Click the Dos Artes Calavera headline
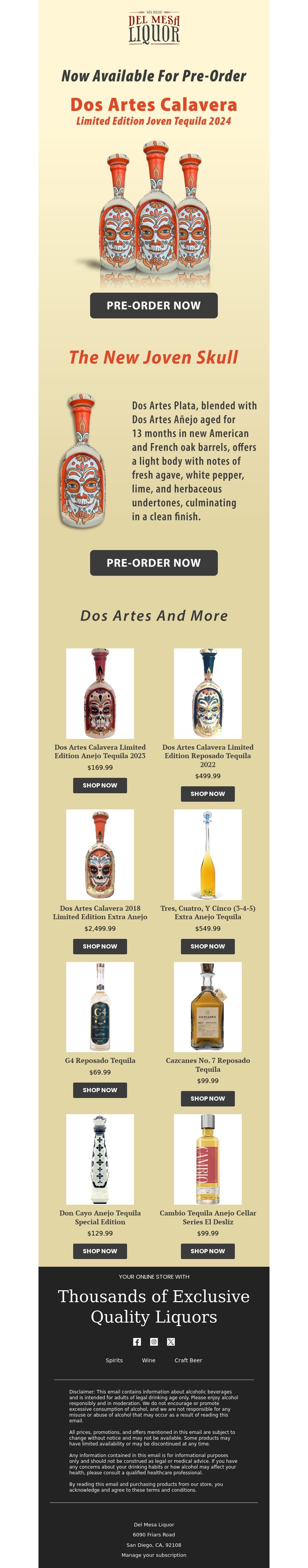308x1568 pixels. click(x=154, y=105)
